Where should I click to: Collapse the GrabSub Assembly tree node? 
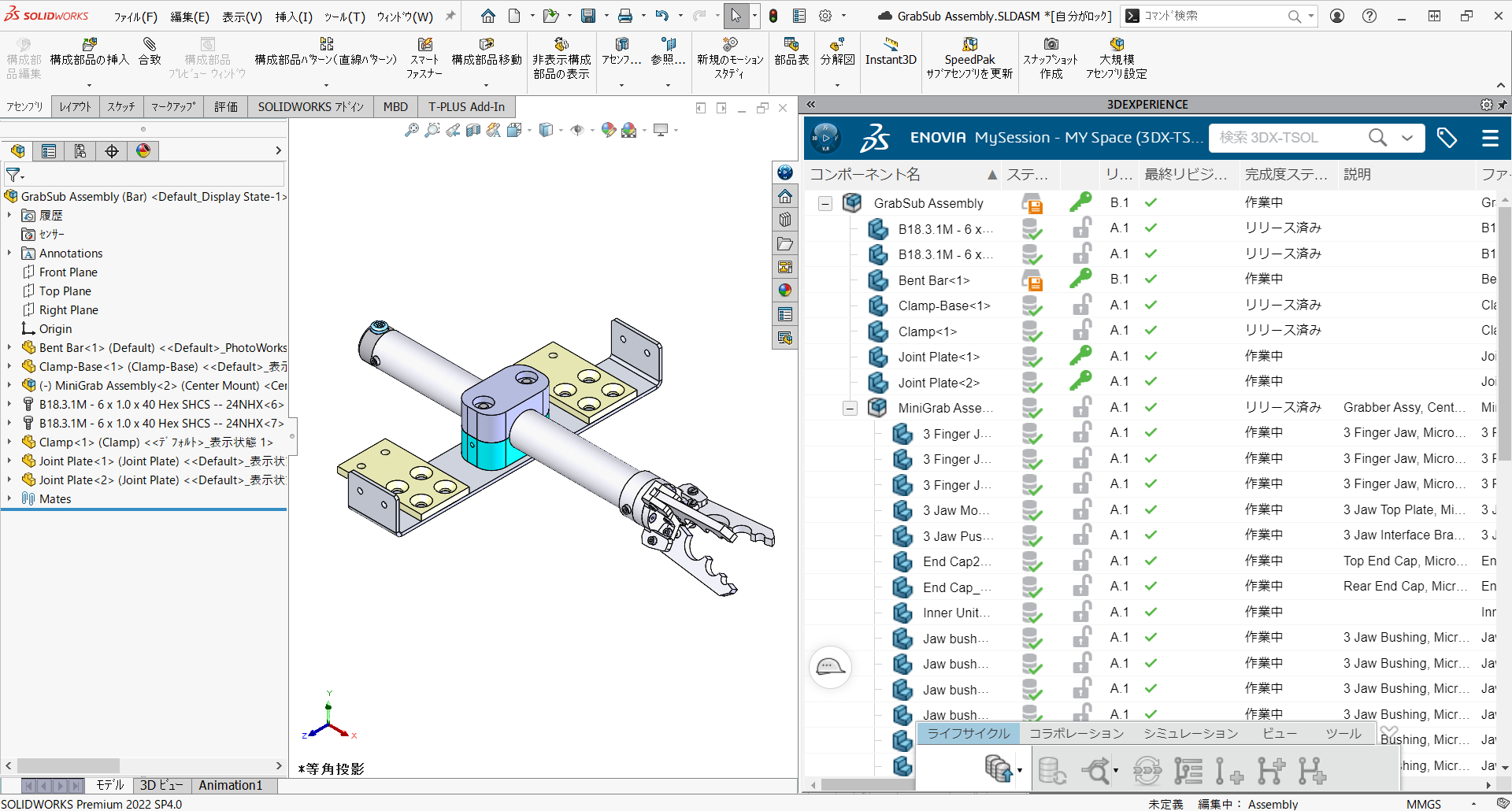825,204
